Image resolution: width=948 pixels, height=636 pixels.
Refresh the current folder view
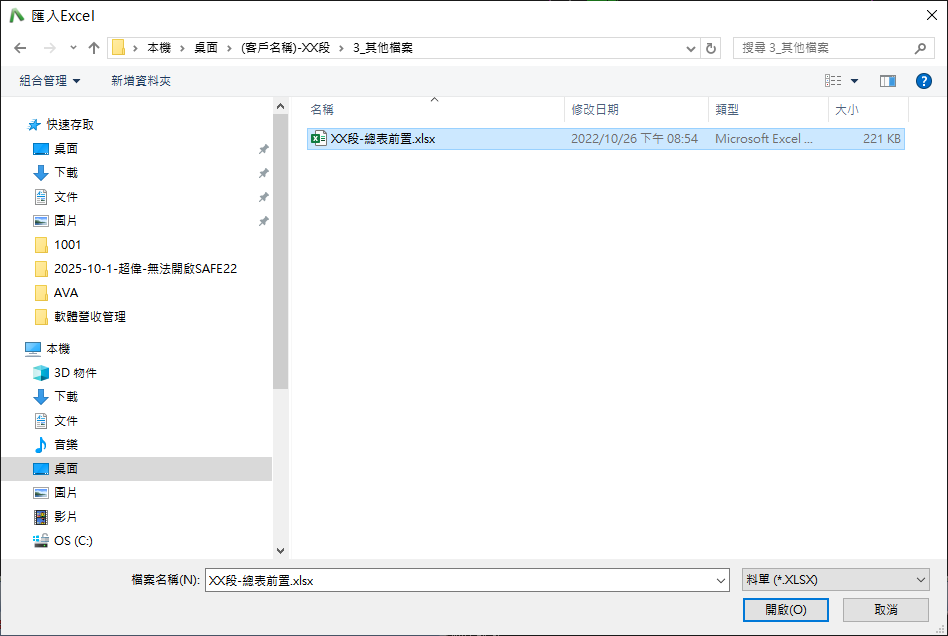(711, 48)
